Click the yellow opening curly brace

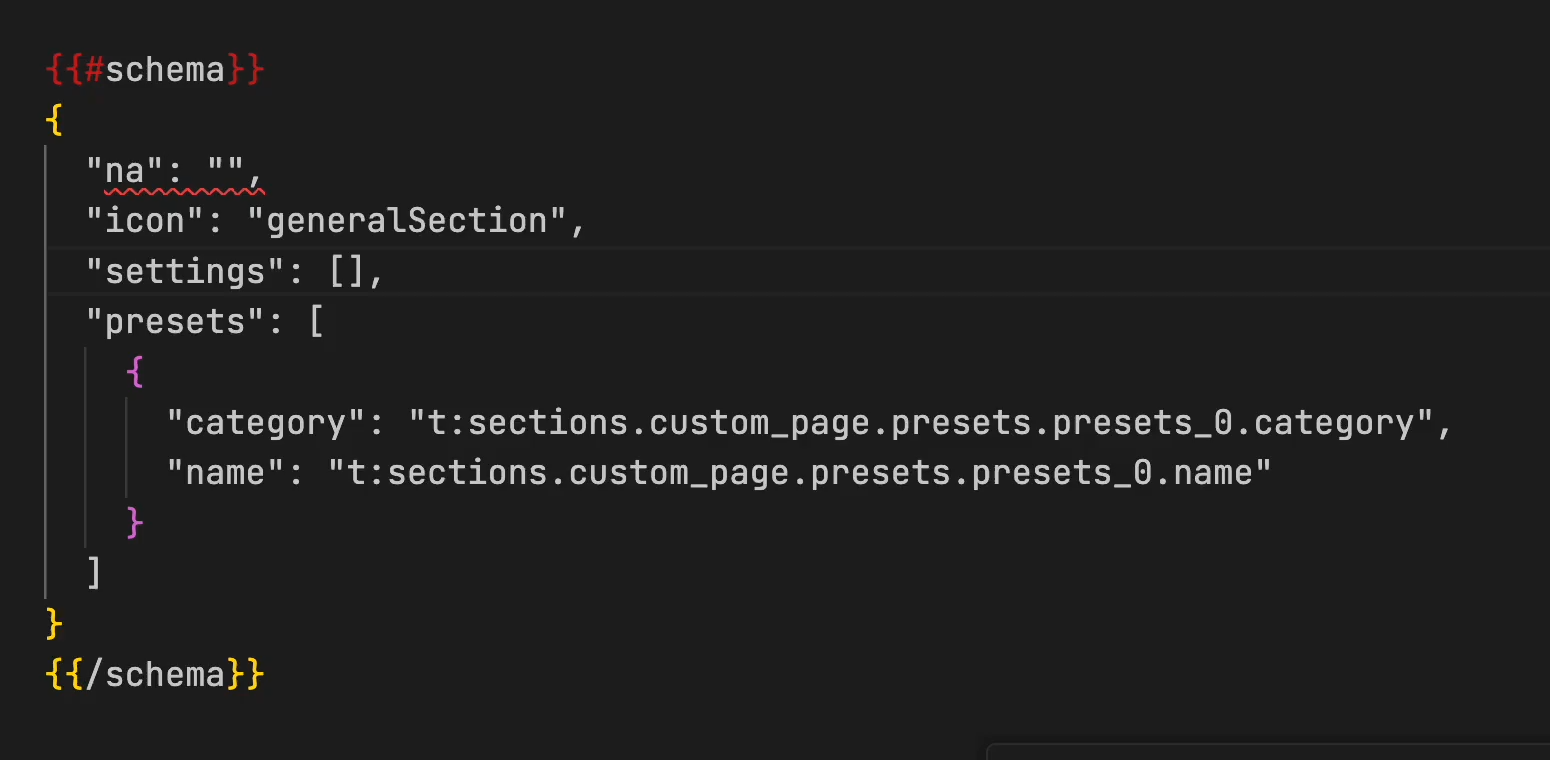click(55, 121)
